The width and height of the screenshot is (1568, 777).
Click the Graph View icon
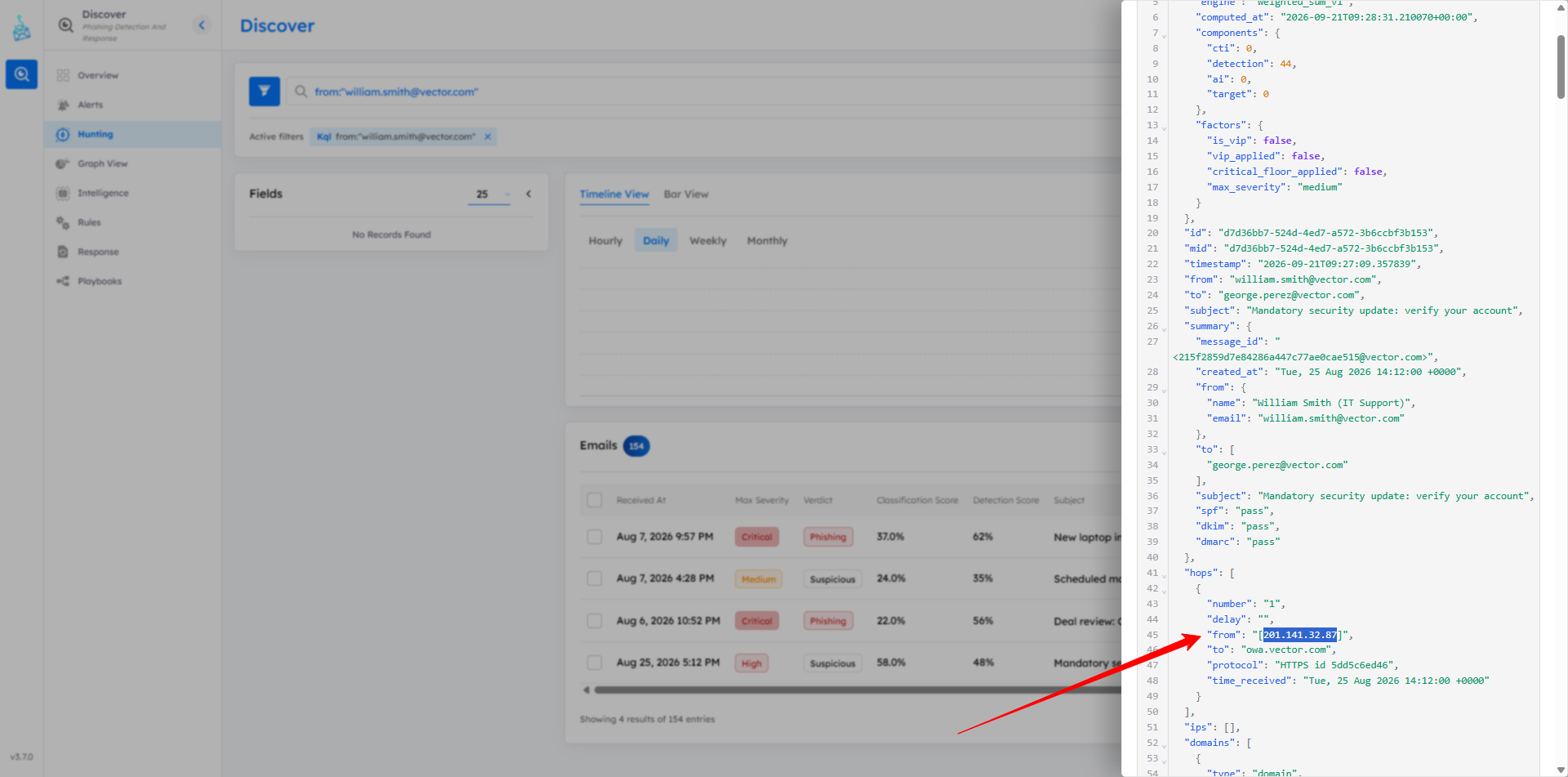coord(63,163)
